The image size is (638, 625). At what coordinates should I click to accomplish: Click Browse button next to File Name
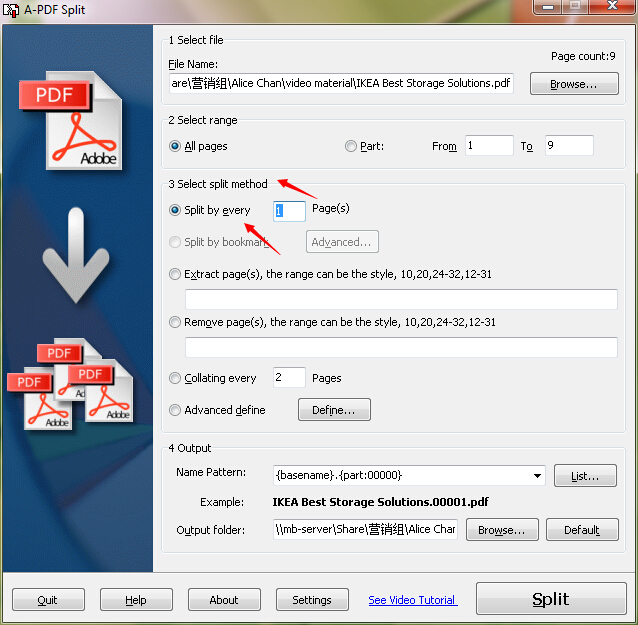(574, 84)
